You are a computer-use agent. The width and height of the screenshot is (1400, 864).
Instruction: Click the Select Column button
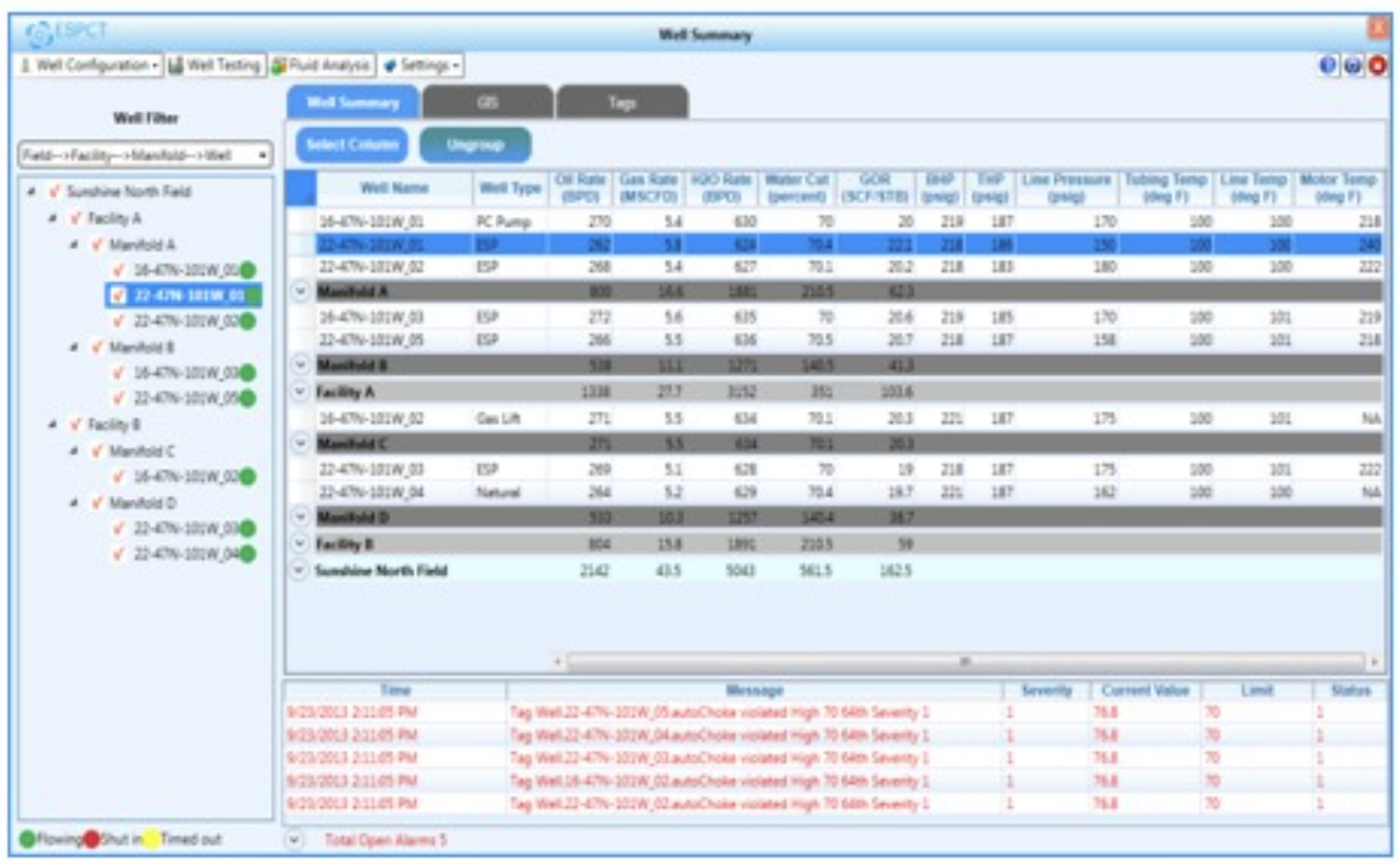(x=351, y=144)
